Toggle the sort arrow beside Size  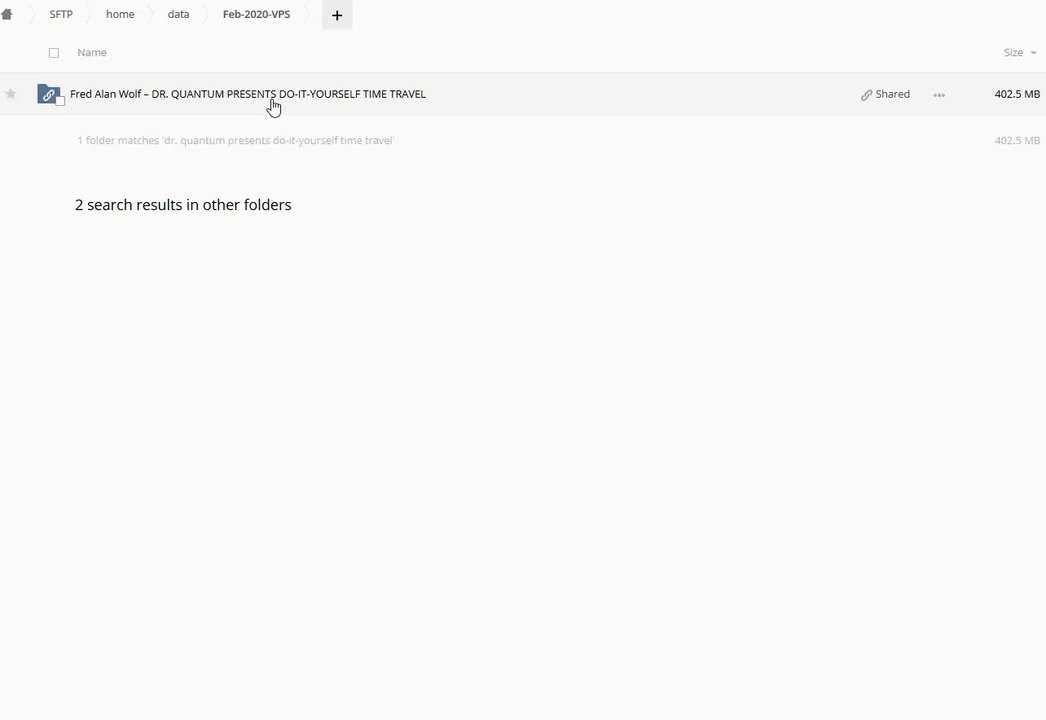pyautogui.click(x=1033, y=53)
